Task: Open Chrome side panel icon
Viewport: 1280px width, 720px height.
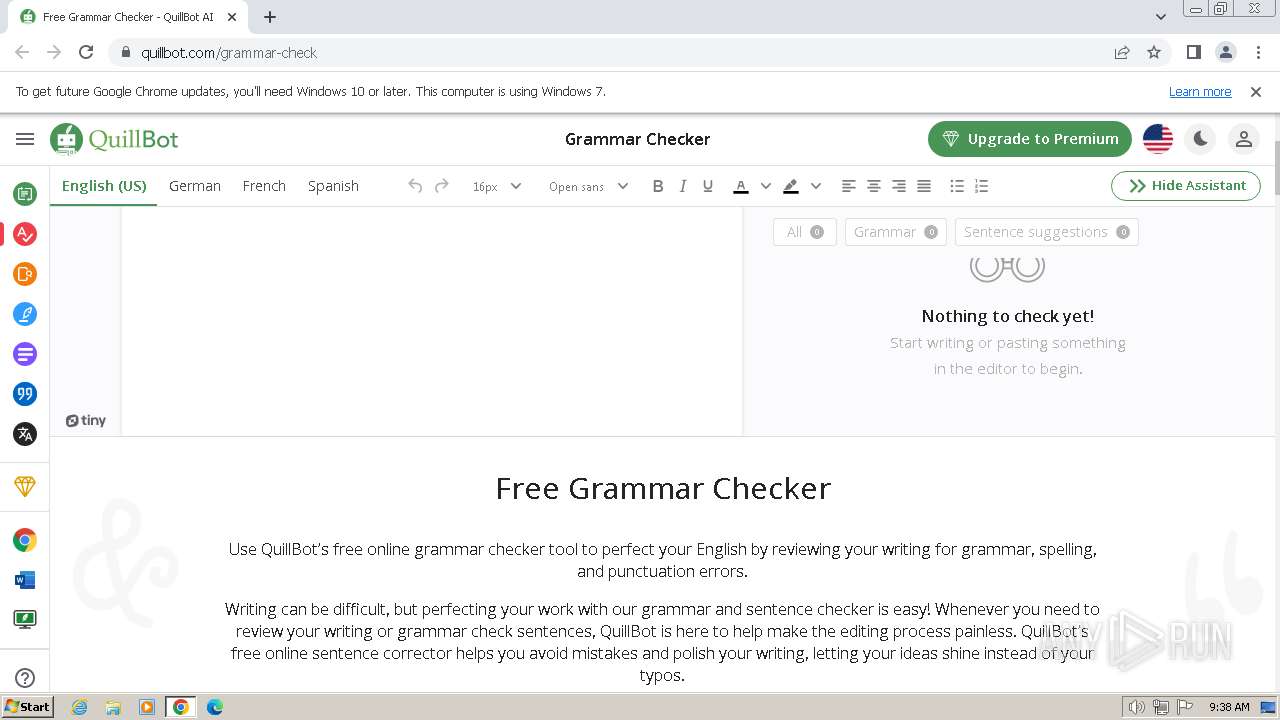Action: tap(1194, 53)
